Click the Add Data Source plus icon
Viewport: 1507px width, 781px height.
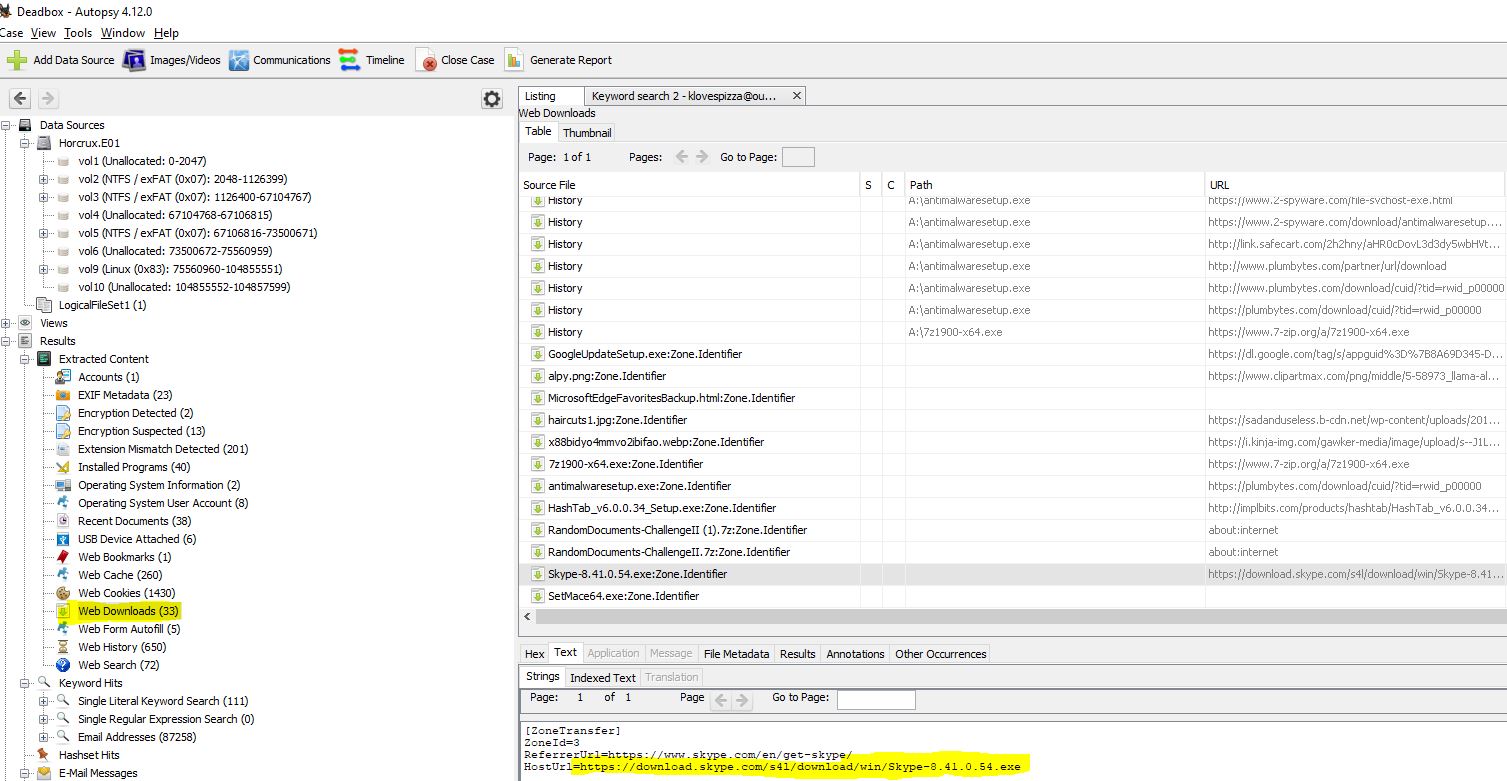[x=17, y=60]
